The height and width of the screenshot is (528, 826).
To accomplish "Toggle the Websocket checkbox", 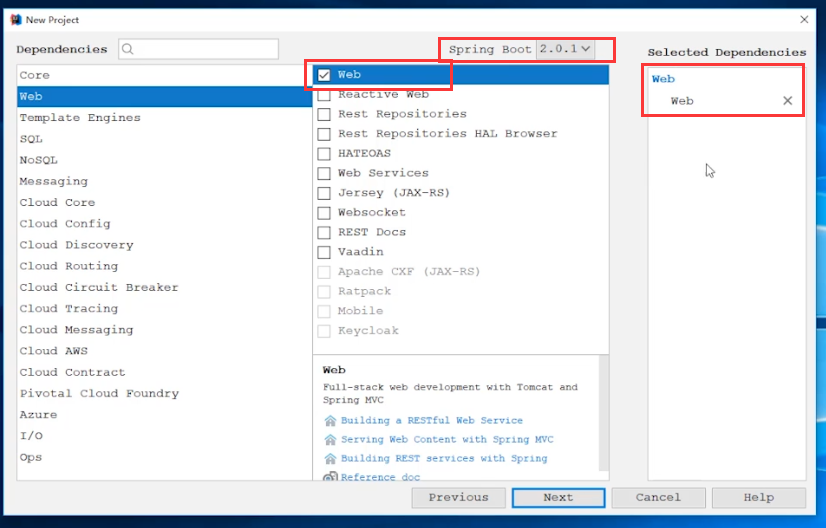I will pos(324,213).
